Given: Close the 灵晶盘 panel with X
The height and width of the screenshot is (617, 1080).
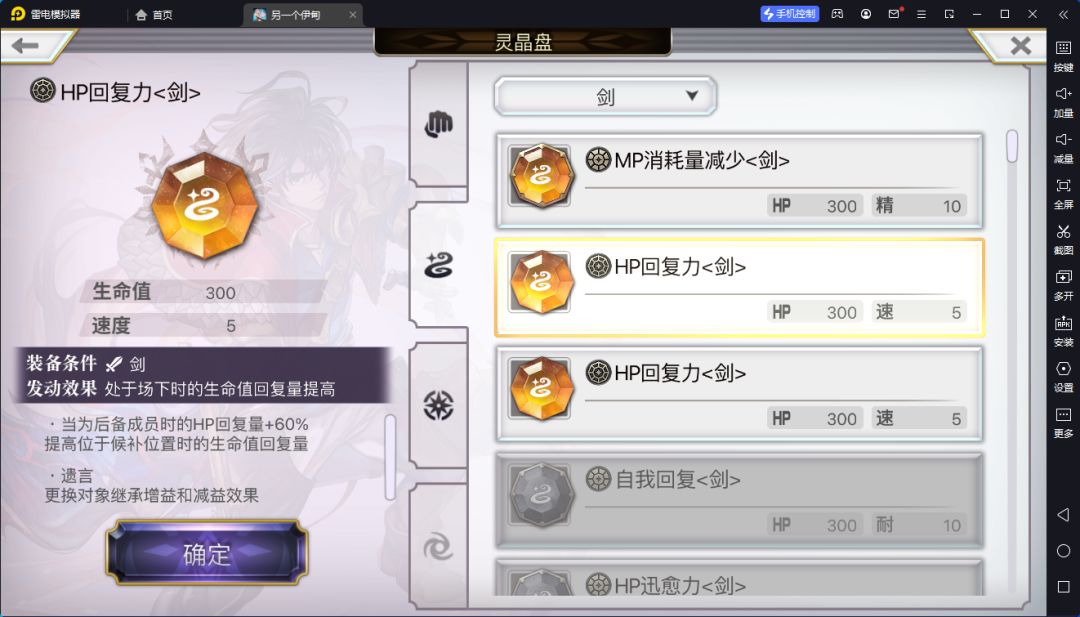Looking at the screenshot, I should point(1020,45).
